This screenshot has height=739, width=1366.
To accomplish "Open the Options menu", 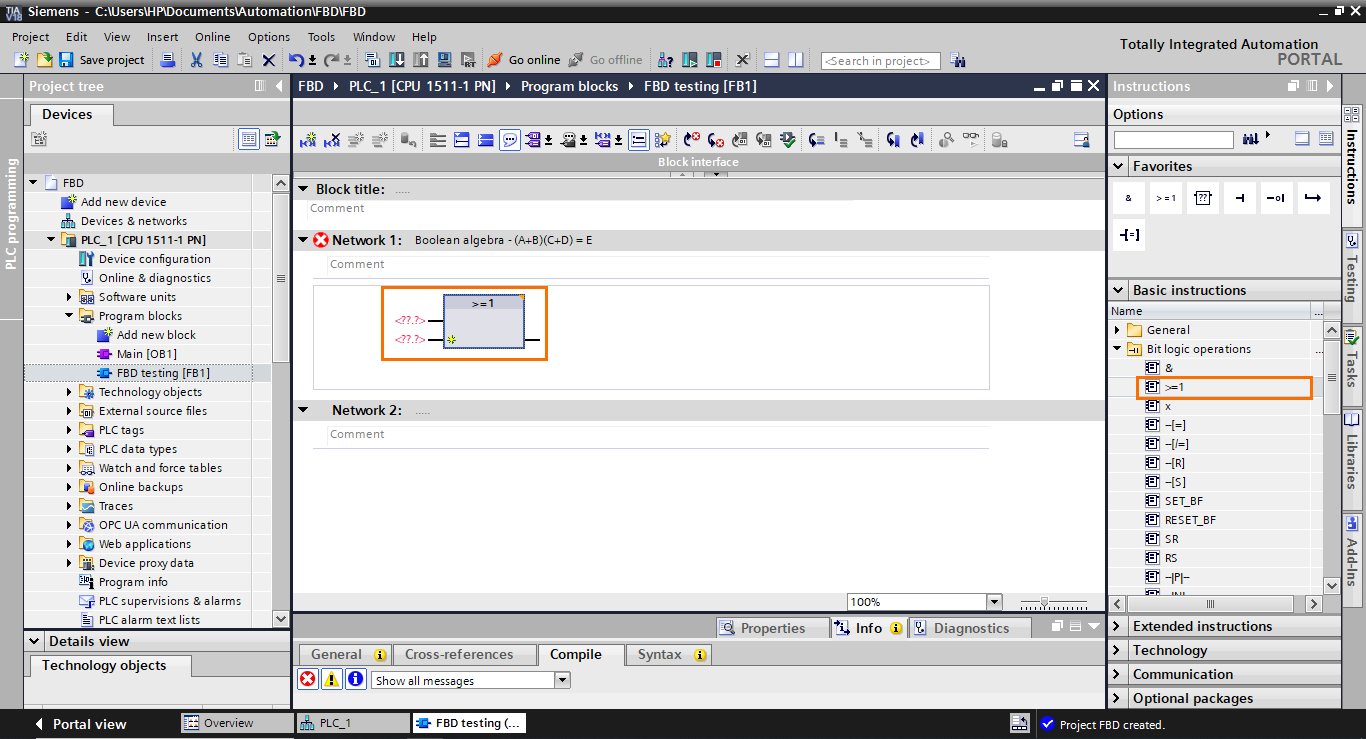I will [268, 37].
